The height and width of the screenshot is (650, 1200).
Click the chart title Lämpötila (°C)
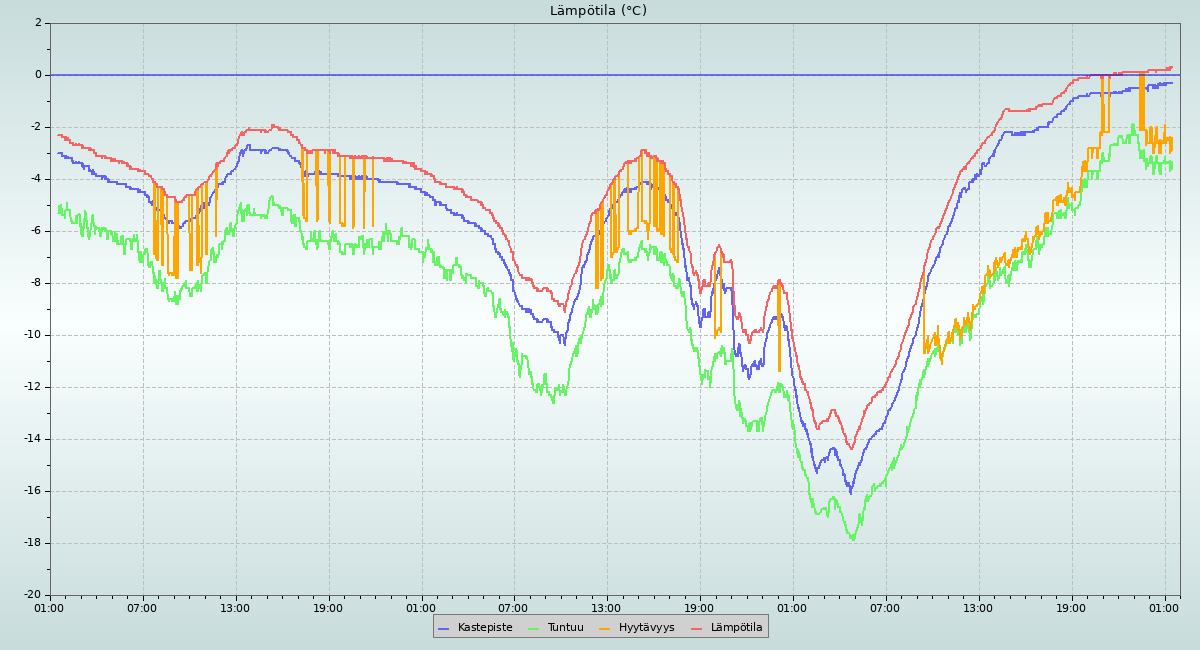(598, 11)
